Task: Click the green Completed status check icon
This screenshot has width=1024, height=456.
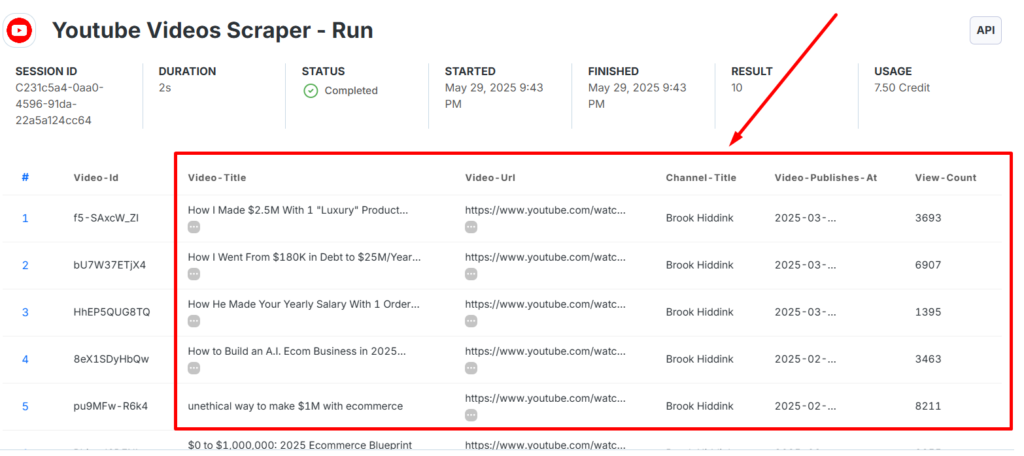Action: coord(311,91)
